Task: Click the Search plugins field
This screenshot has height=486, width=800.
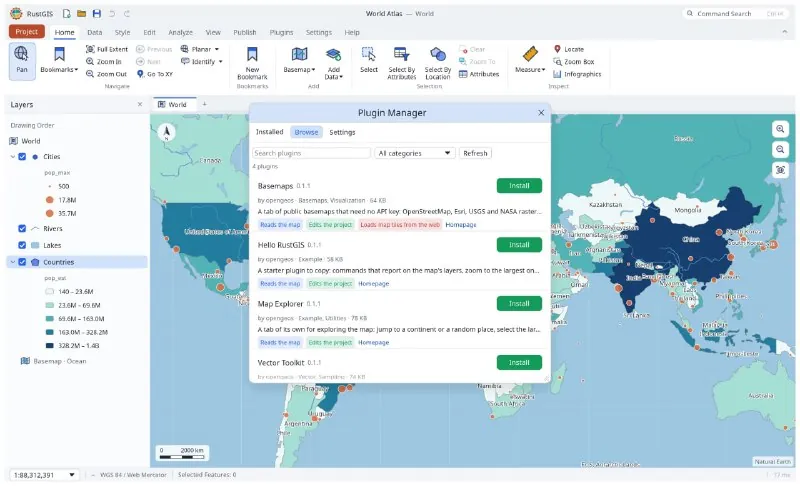Action: pos(311,153)
